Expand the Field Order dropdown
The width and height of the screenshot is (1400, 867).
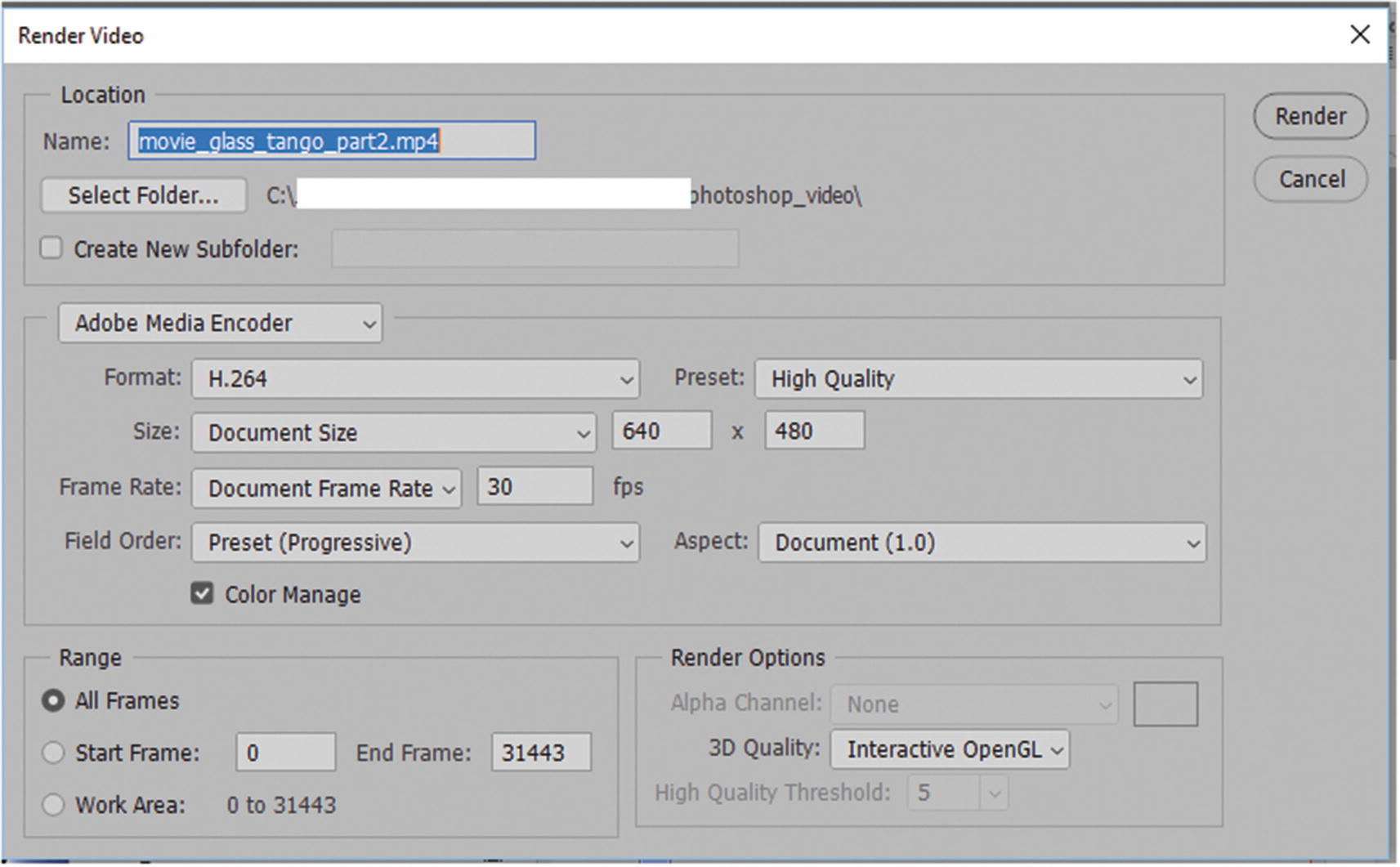[415, 543]
